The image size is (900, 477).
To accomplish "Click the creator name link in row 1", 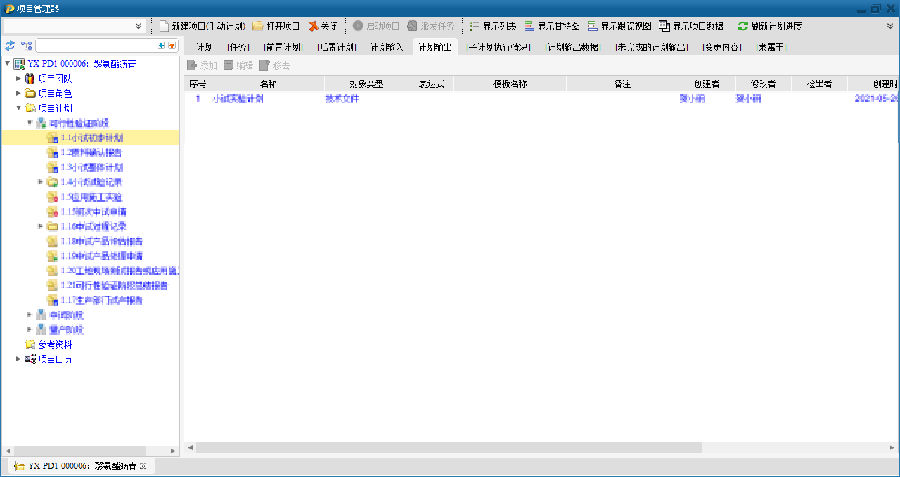I will 692,99.
